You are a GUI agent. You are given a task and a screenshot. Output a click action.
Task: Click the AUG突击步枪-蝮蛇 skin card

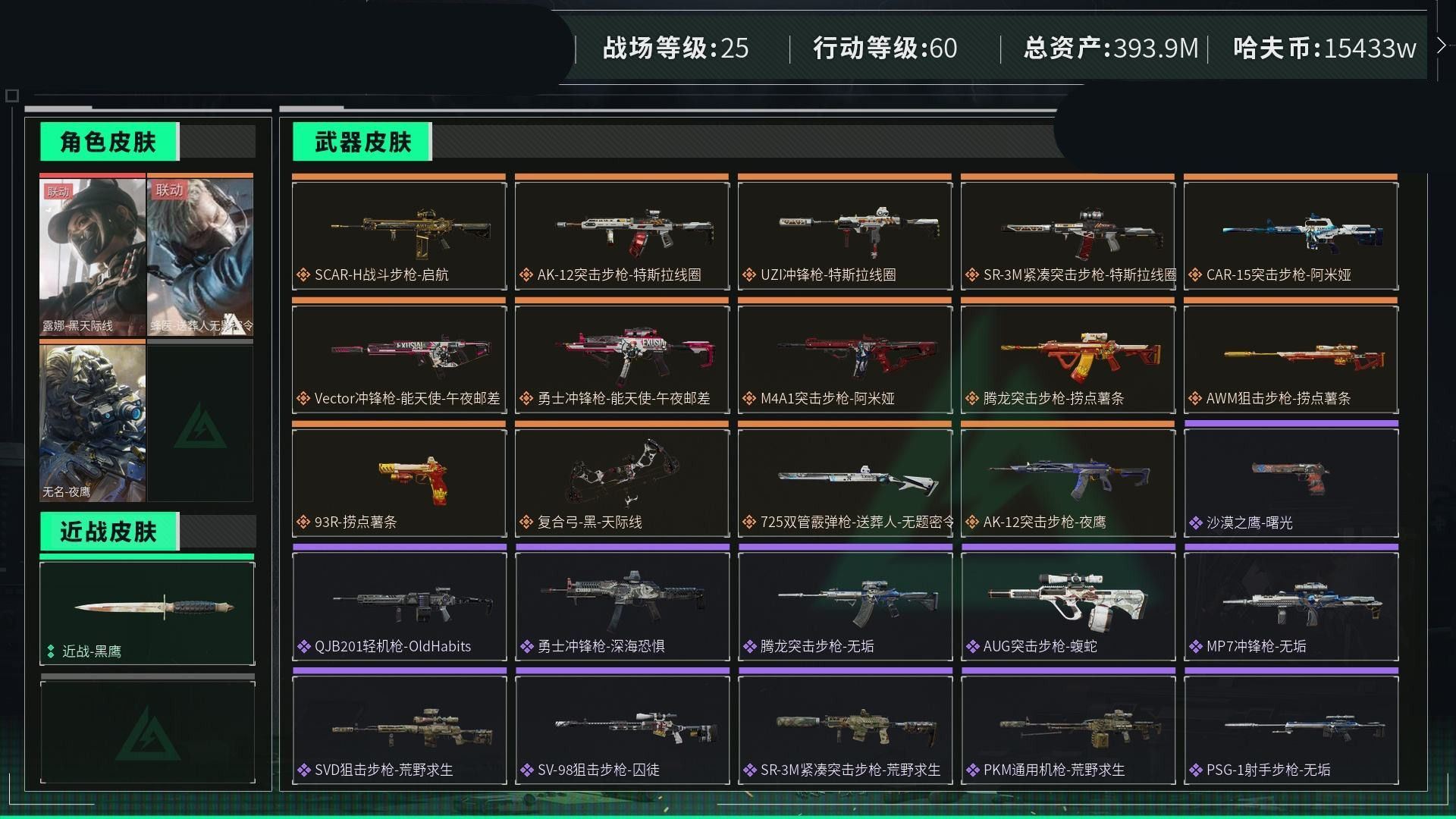pyautogui.click(x=1068, y=606)
